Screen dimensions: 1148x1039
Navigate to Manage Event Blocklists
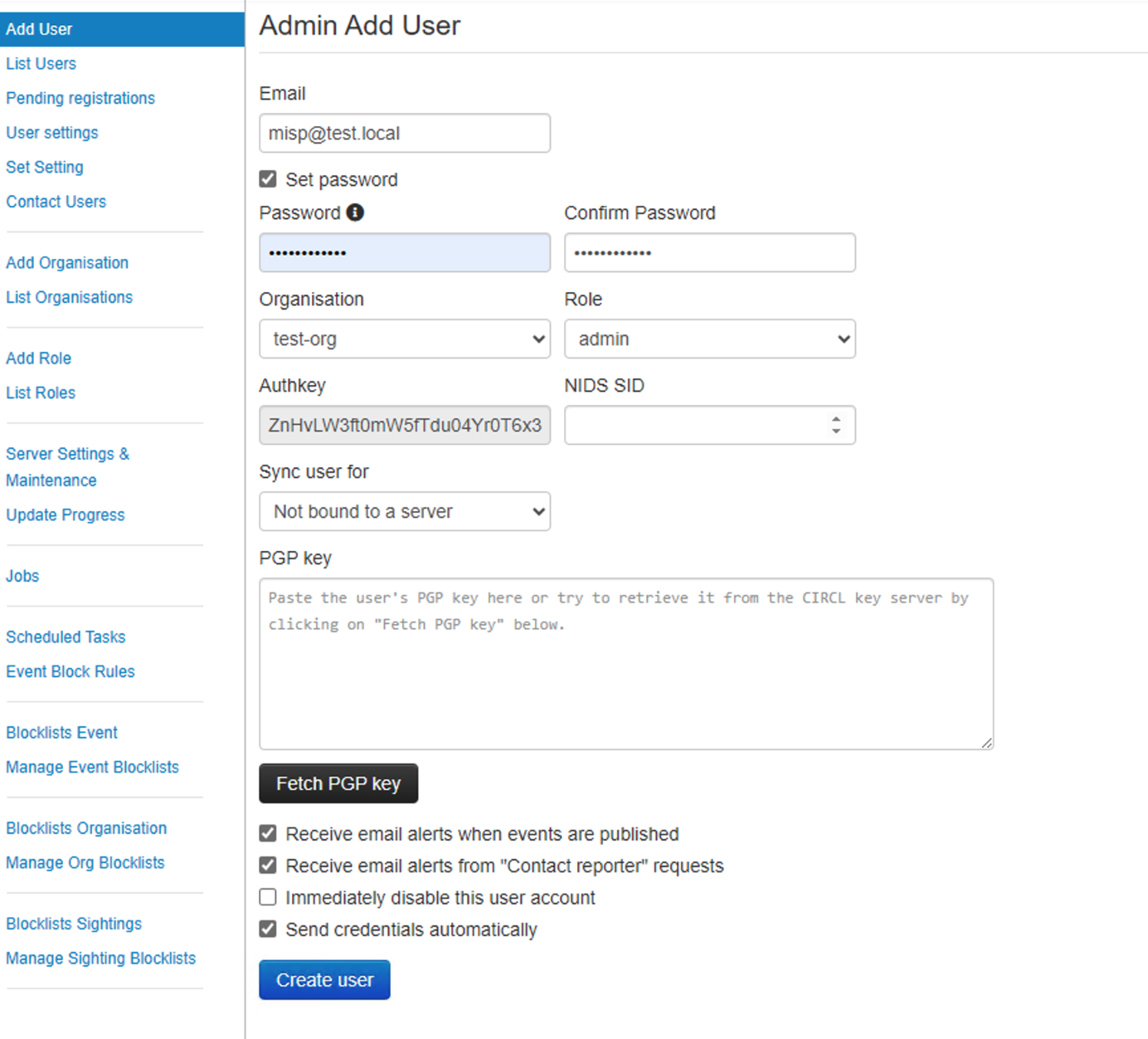coord(92,767)
